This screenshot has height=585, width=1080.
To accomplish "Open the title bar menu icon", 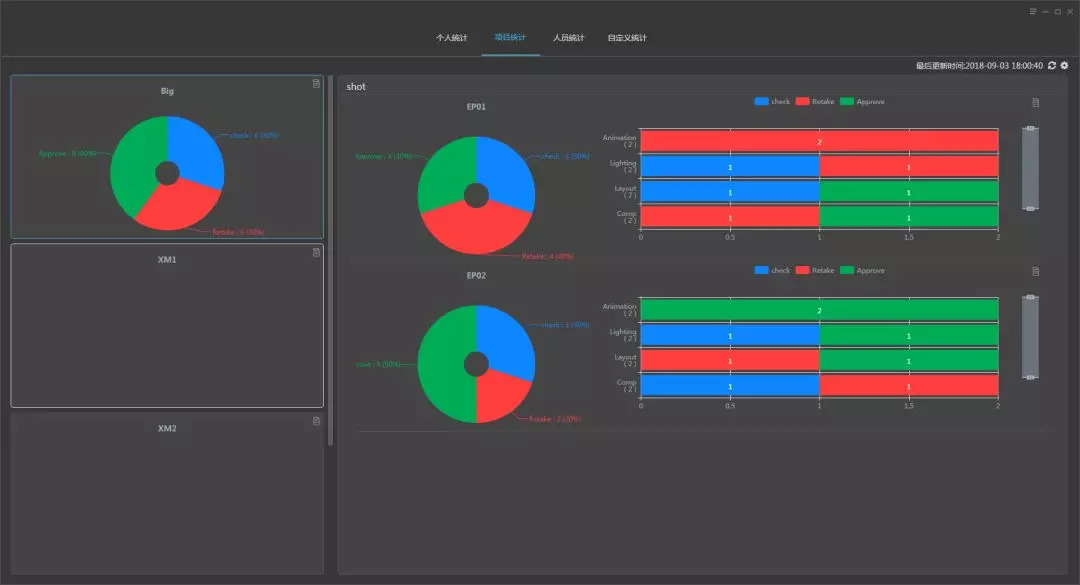I will click(x=1033, y=11).
